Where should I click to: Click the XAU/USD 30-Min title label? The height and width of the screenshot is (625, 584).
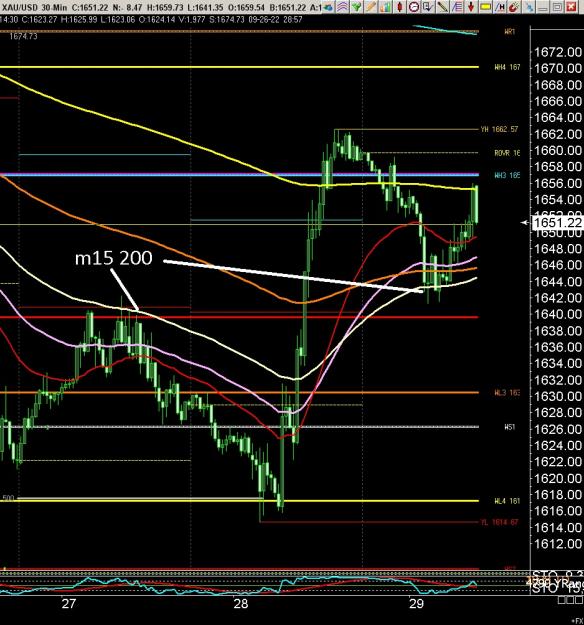(33, 7)
